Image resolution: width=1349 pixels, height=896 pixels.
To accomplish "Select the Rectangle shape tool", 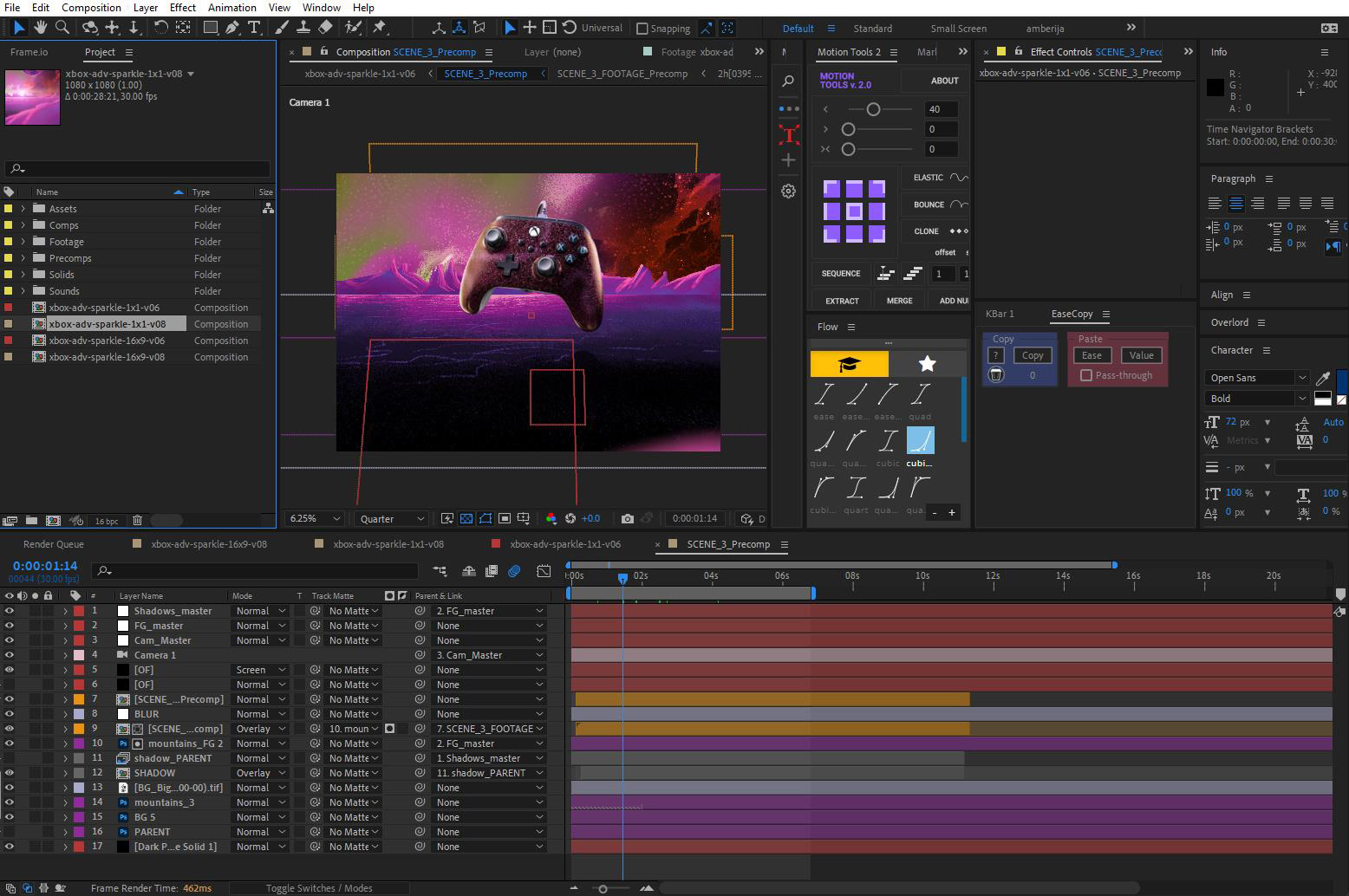I will [210, 28].
